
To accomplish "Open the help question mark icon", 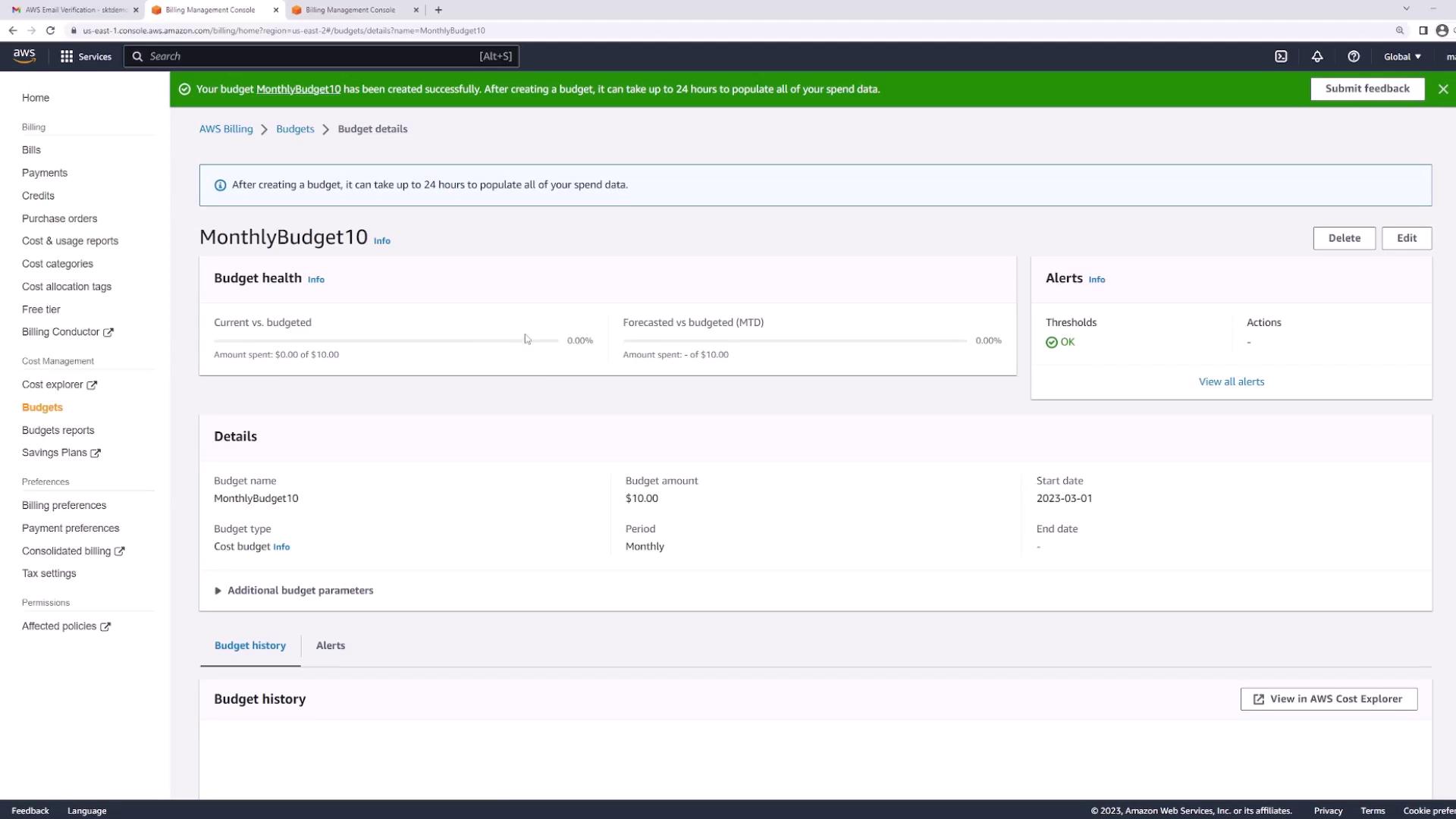I will [x=1354, y=57].
